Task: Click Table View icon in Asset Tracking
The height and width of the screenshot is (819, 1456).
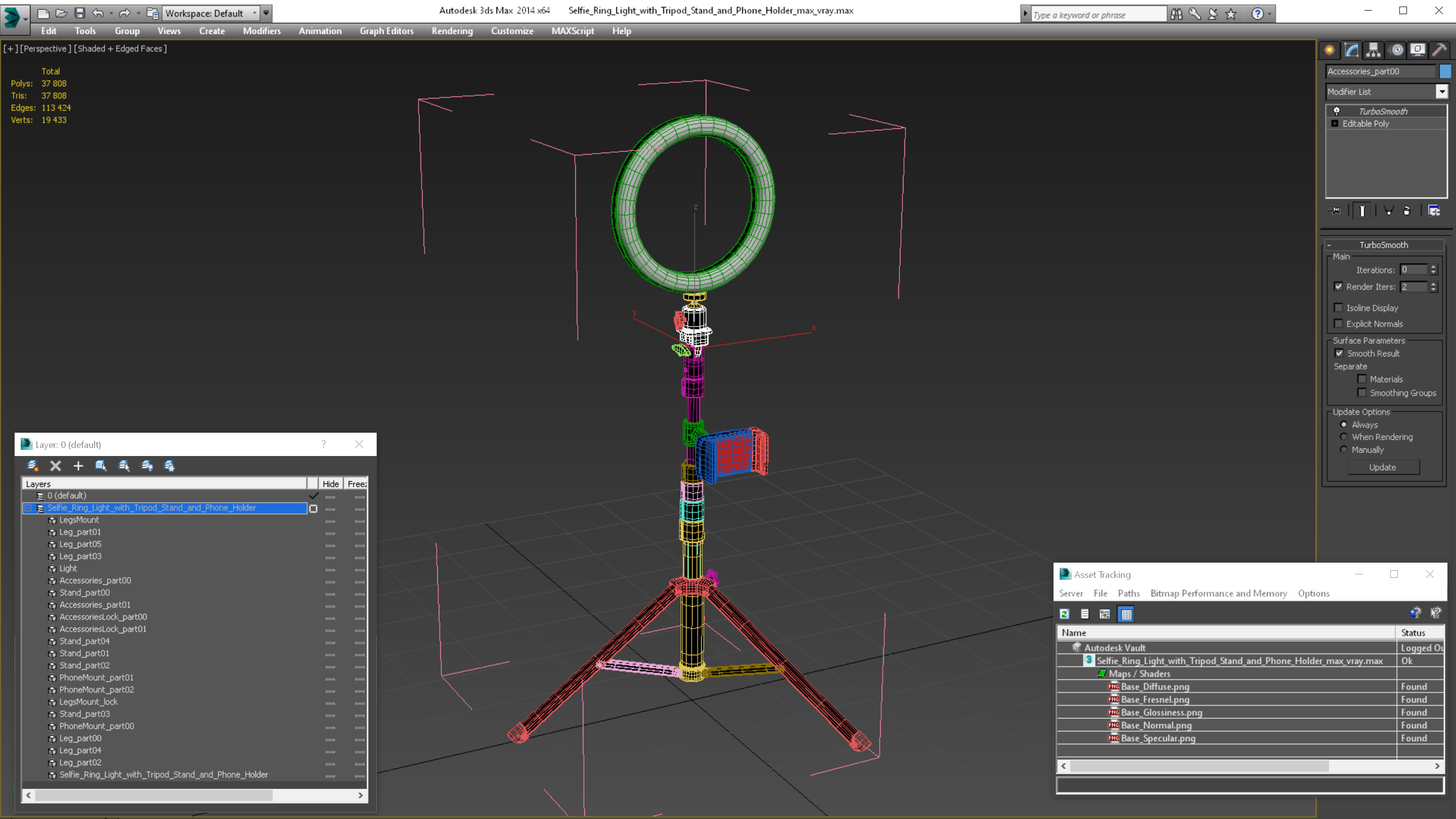Action: [1126, 614]
